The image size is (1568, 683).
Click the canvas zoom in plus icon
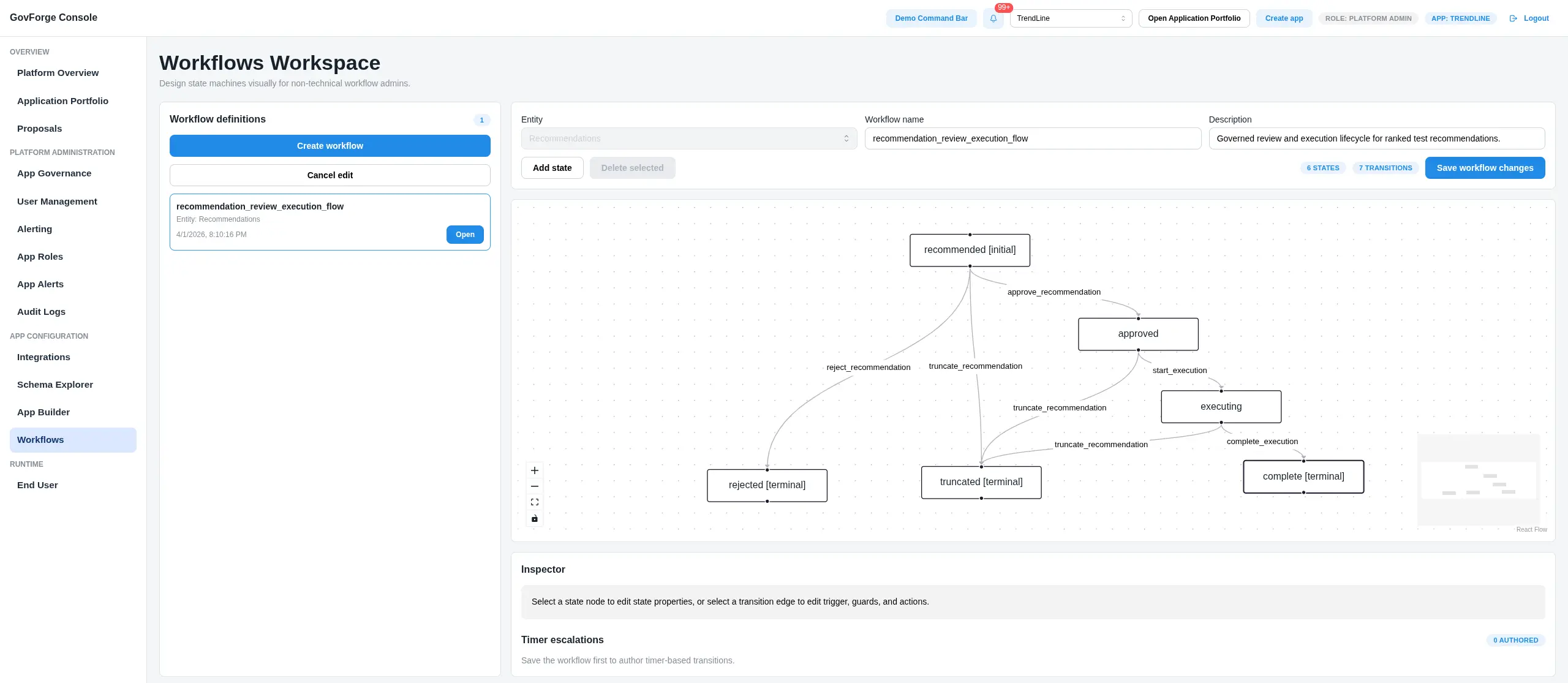(535, 470)
